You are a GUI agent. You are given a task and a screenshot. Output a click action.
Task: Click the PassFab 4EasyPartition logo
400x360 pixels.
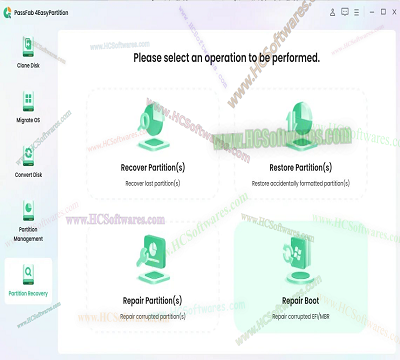click(x=7, y=13)
